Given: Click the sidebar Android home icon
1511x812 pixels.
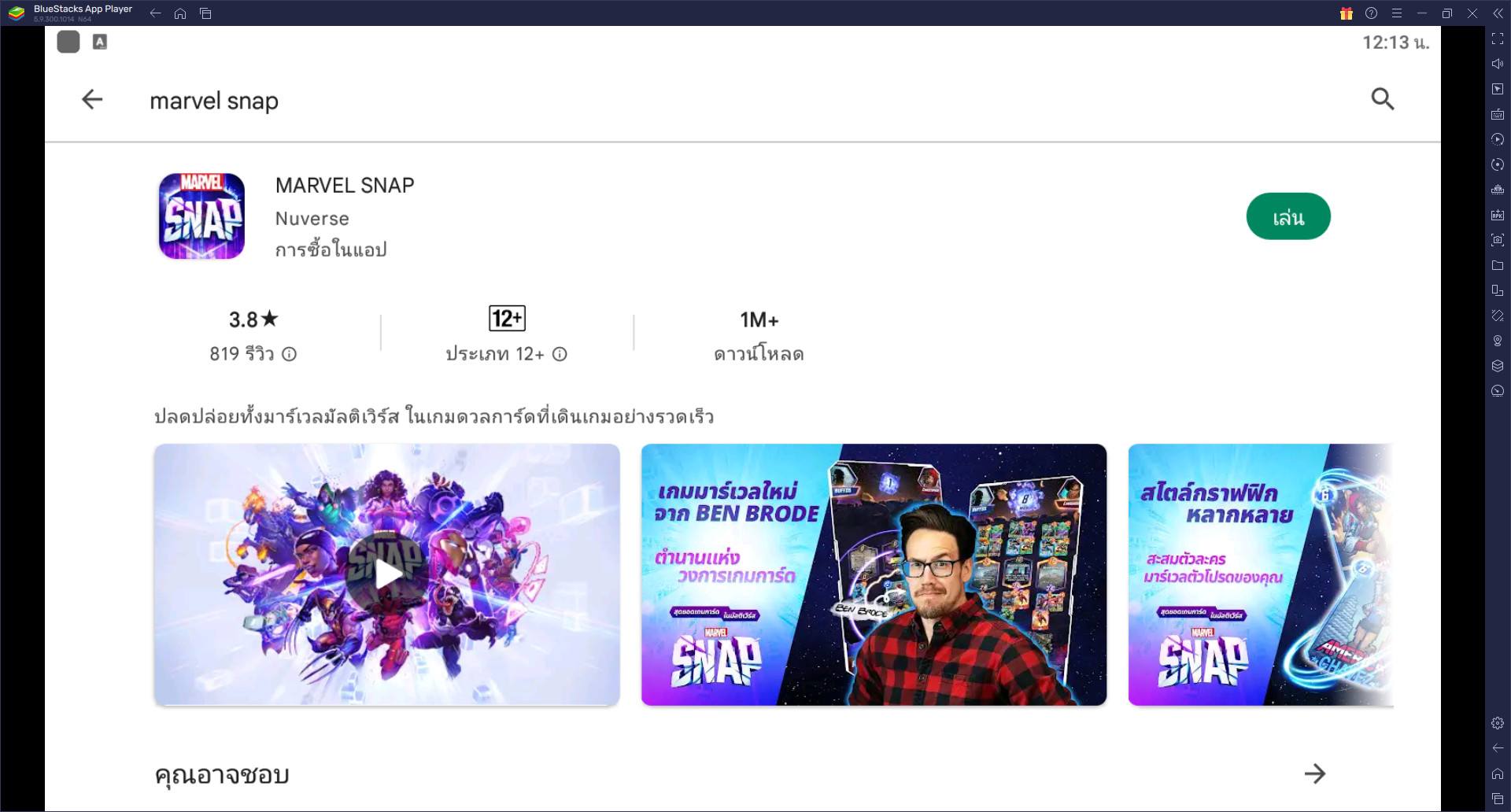Looking at the screenshot, I should [1498, 773].
